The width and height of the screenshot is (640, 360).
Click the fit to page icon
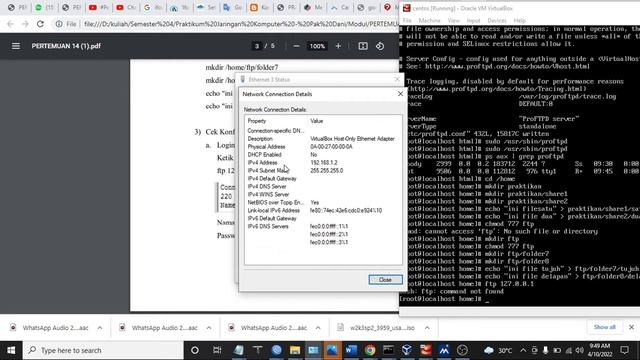363,46
